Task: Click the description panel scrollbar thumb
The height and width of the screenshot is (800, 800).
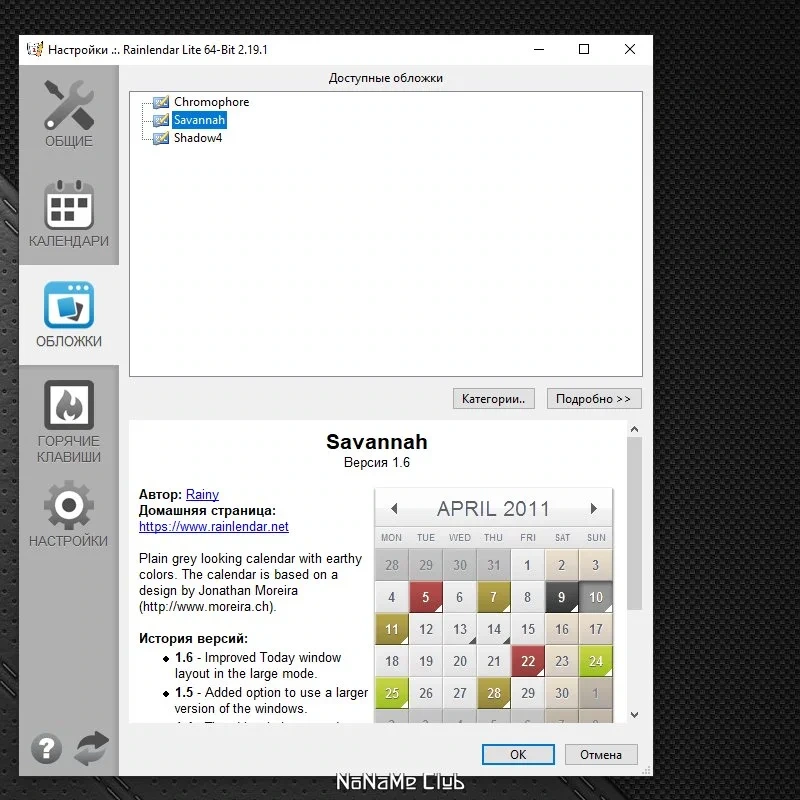Action: click(634, 523)
